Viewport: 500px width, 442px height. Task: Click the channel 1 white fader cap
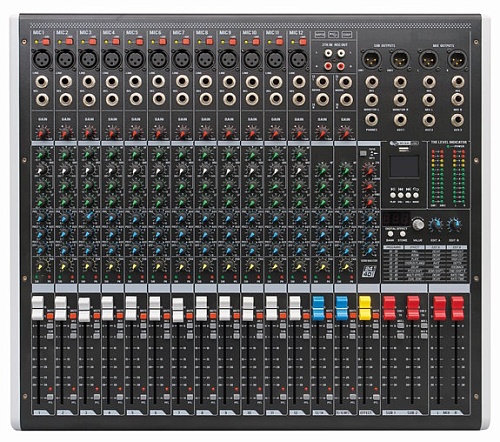tap(38, 309)
